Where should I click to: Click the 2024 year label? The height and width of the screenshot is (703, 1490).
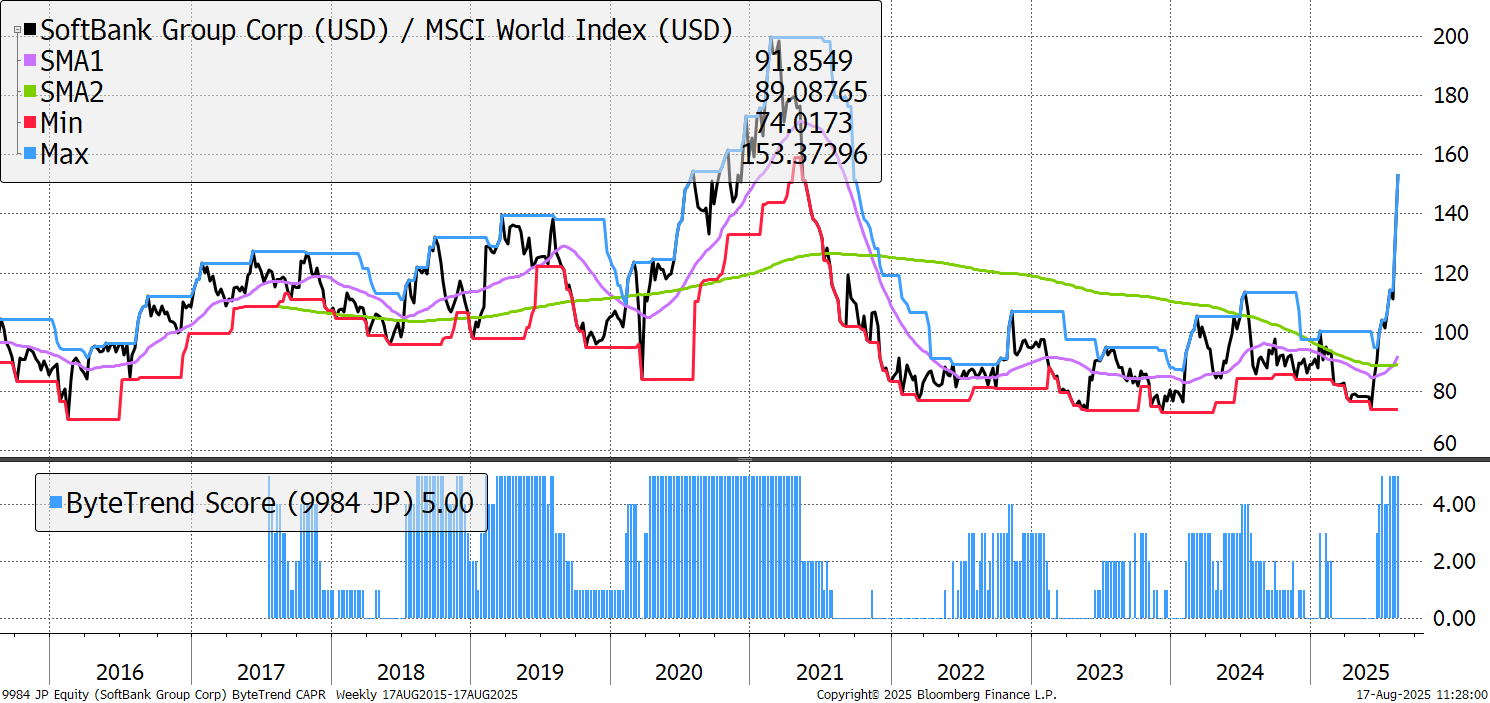[x=1240, y=672]
